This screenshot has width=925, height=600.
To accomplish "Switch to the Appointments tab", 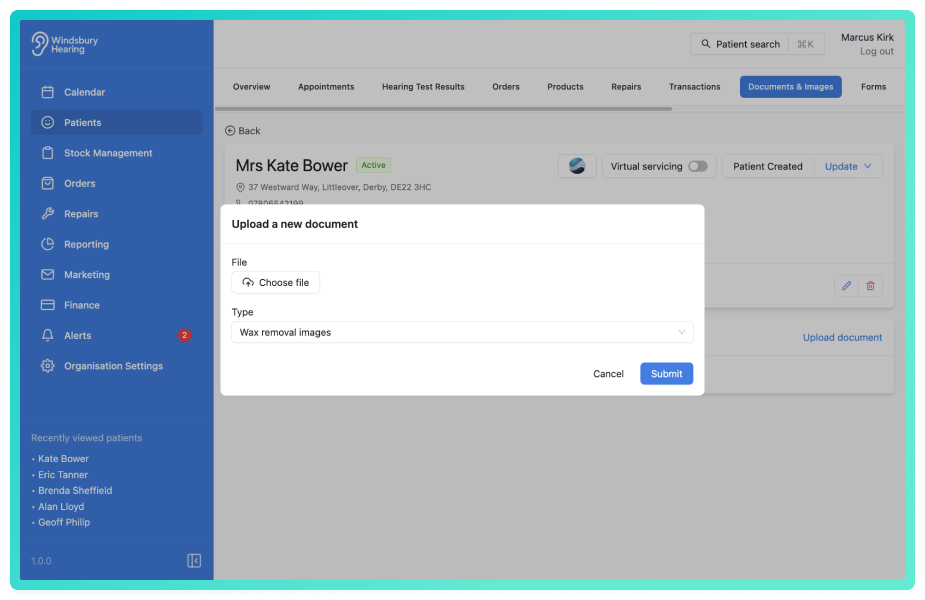I will 326,87.
